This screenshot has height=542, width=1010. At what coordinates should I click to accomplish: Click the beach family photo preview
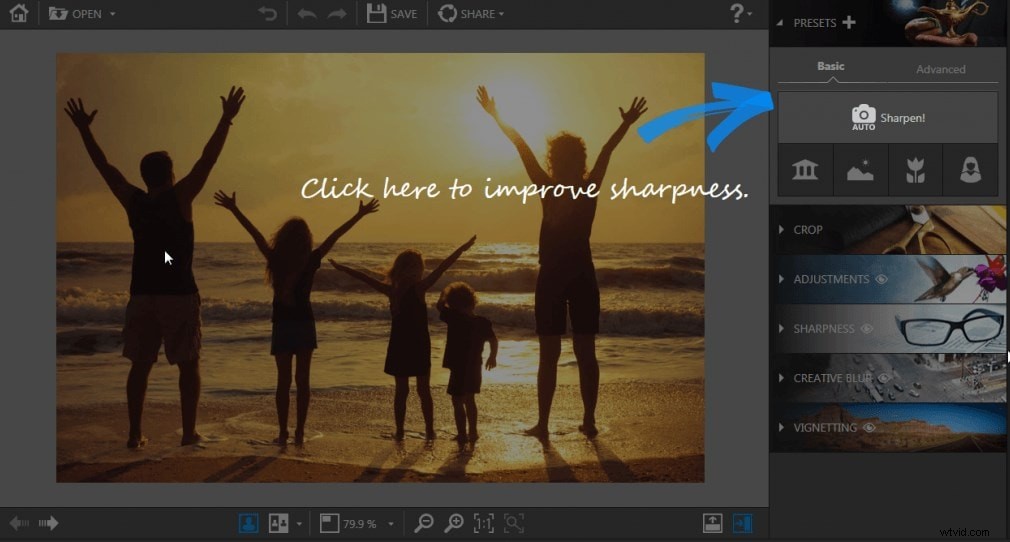click(x=380, y=267)
